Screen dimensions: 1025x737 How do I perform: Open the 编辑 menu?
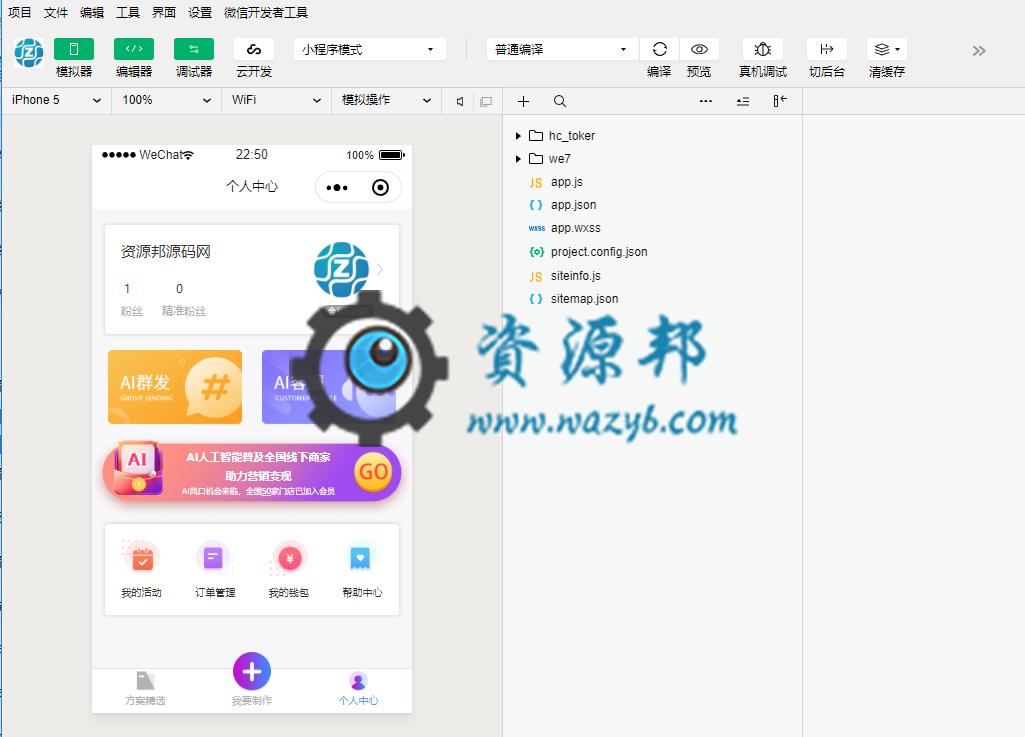pos(92,12)
